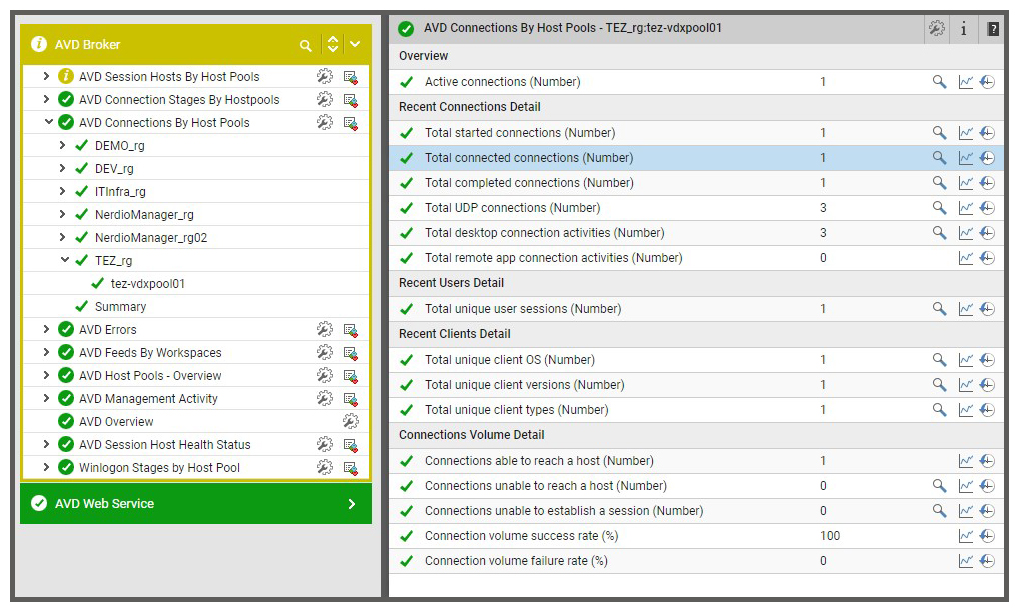Select the Connection volume success rate measure
This screenshot has width=1019, height=612.
[521, 536]
